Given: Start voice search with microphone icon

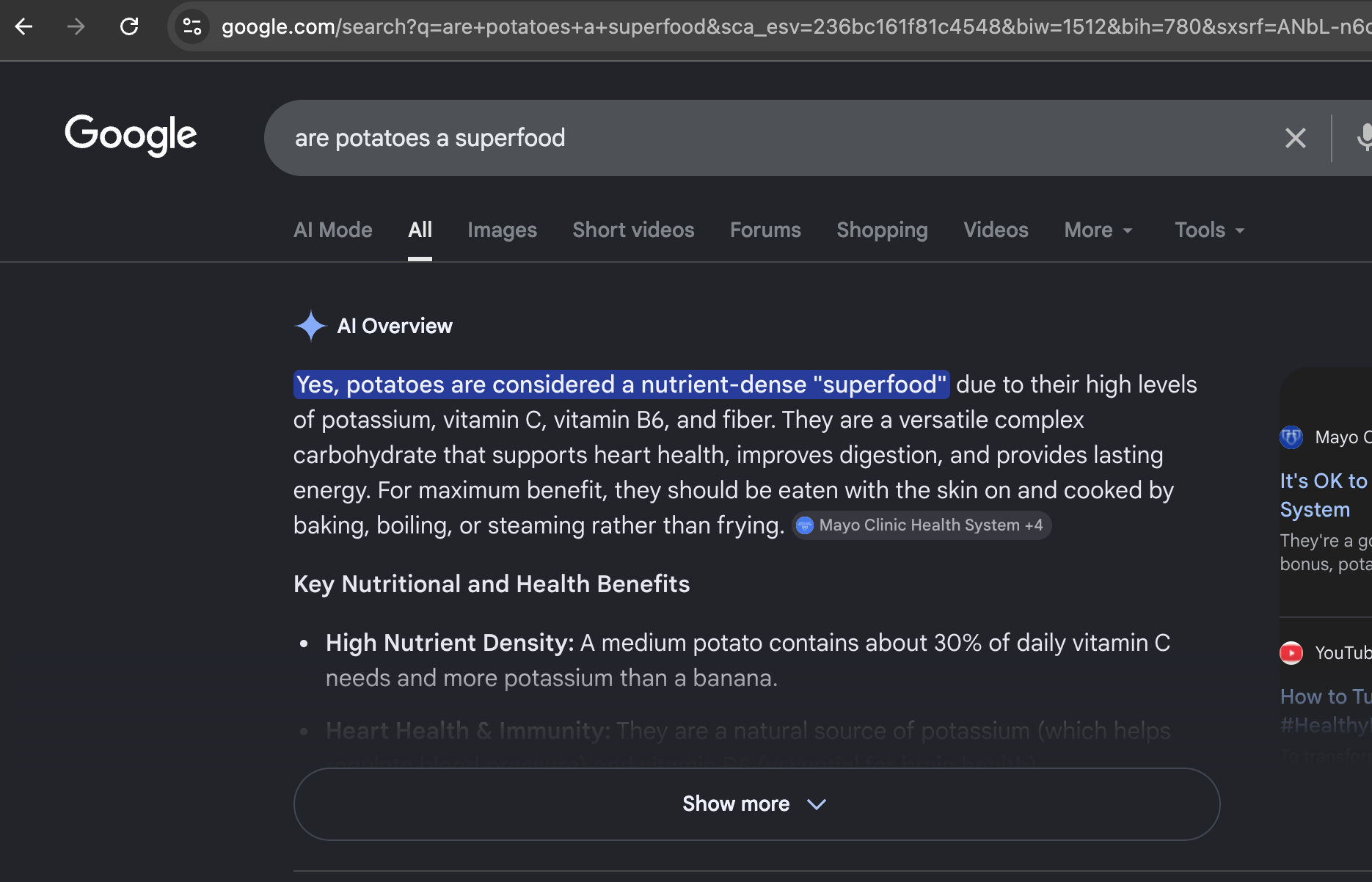Looking at the screenshot, I should (1363, 138).
